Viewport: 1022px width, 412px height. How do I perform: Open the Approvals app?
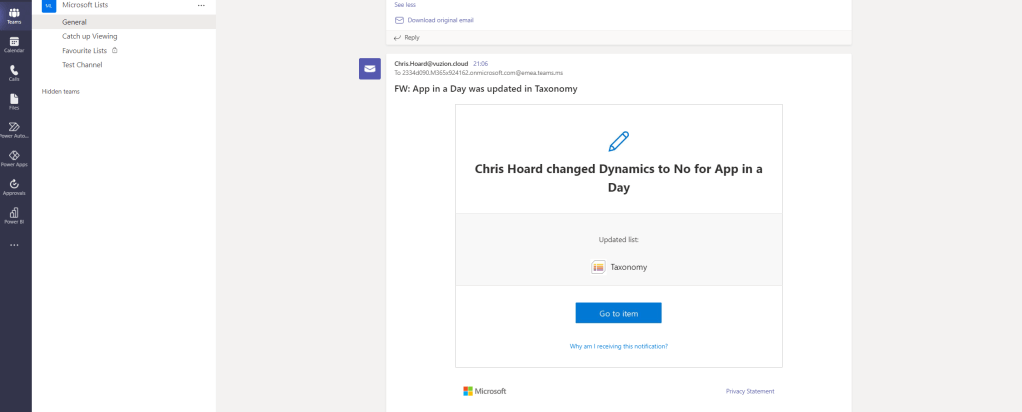[x=14, y=186]
